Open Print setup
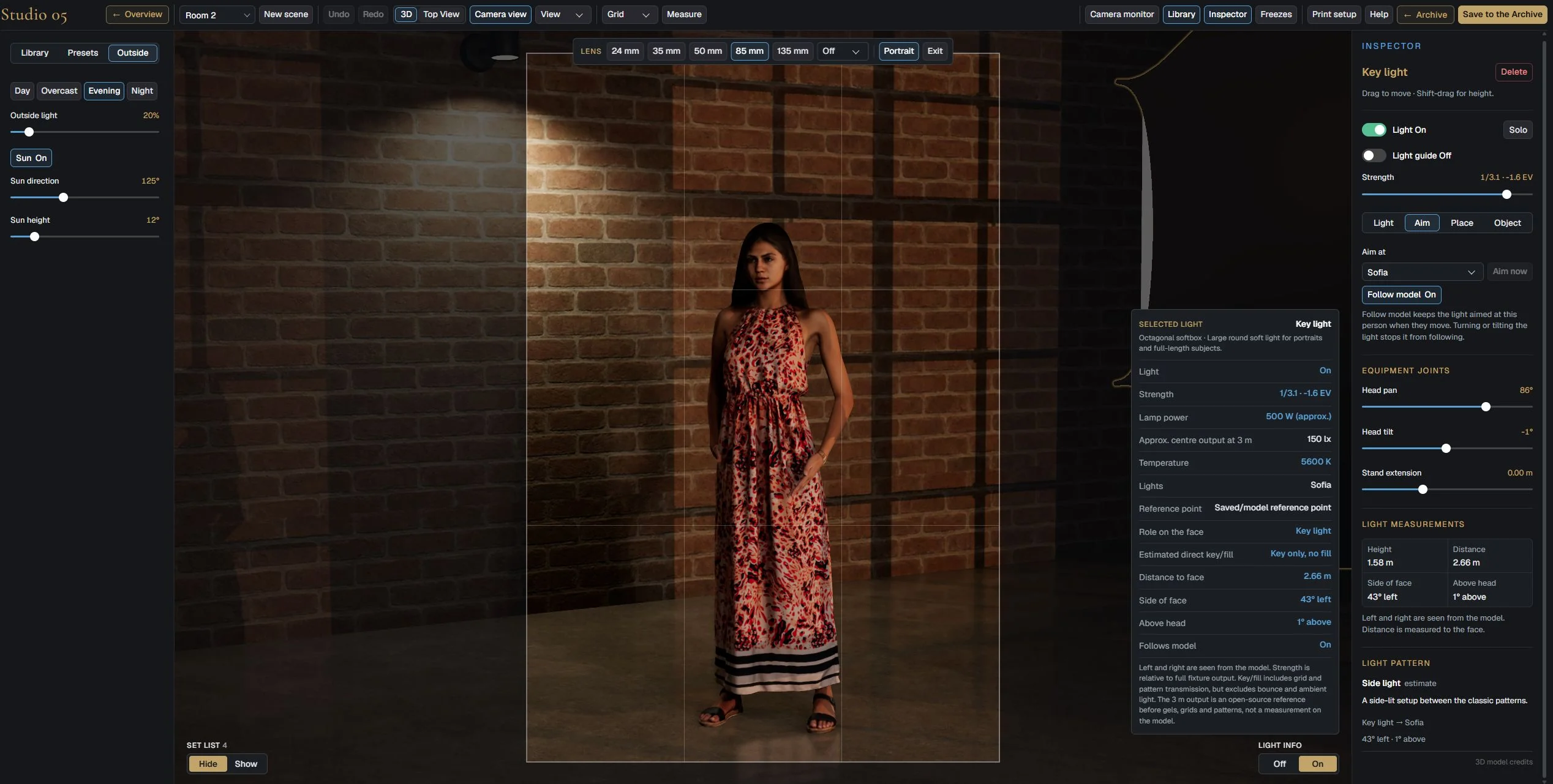Viewport: 1553px width, 784px height. [x=1334, y=15]
